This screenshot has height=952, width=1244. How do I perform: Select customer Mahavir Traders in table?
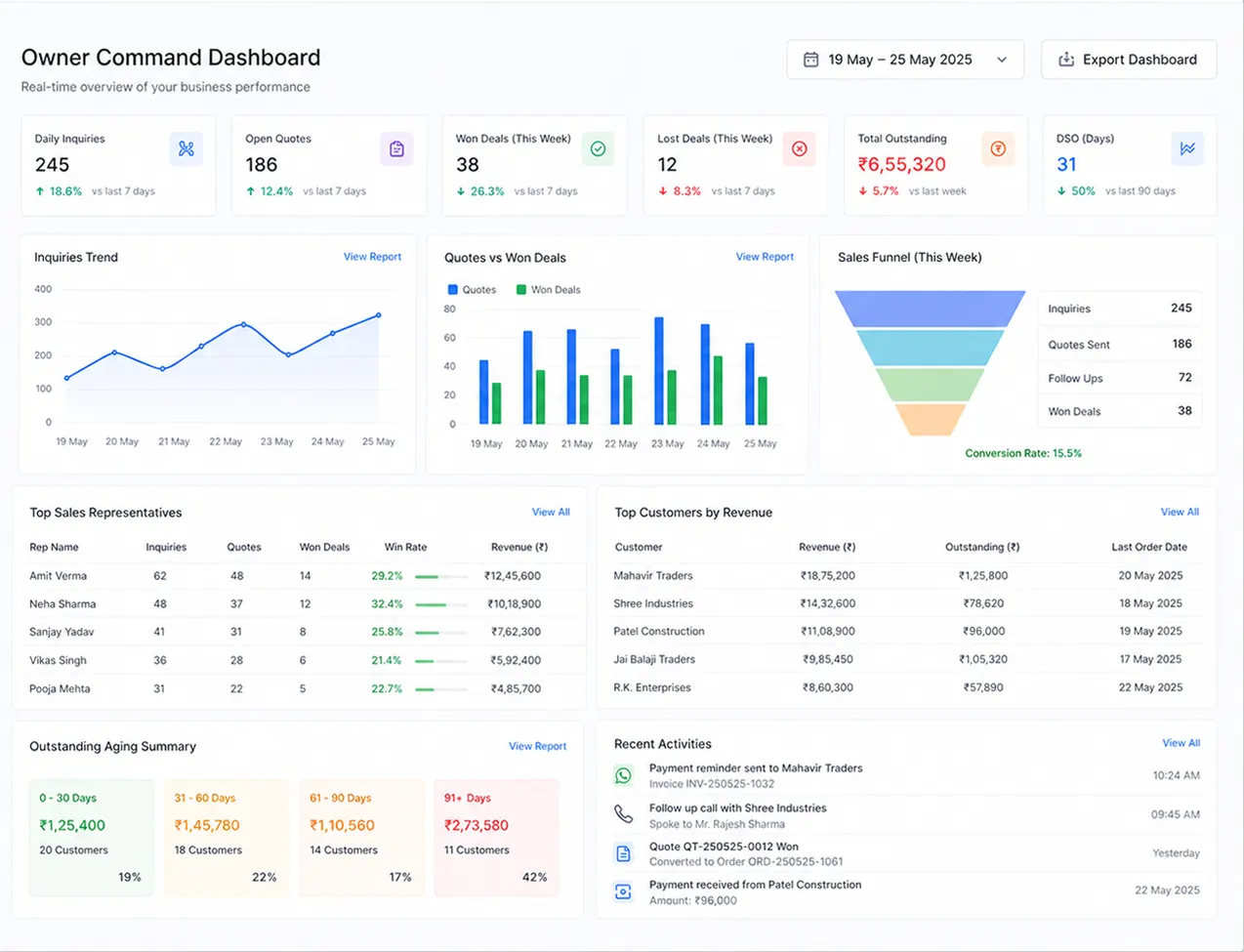pos(652,576)
